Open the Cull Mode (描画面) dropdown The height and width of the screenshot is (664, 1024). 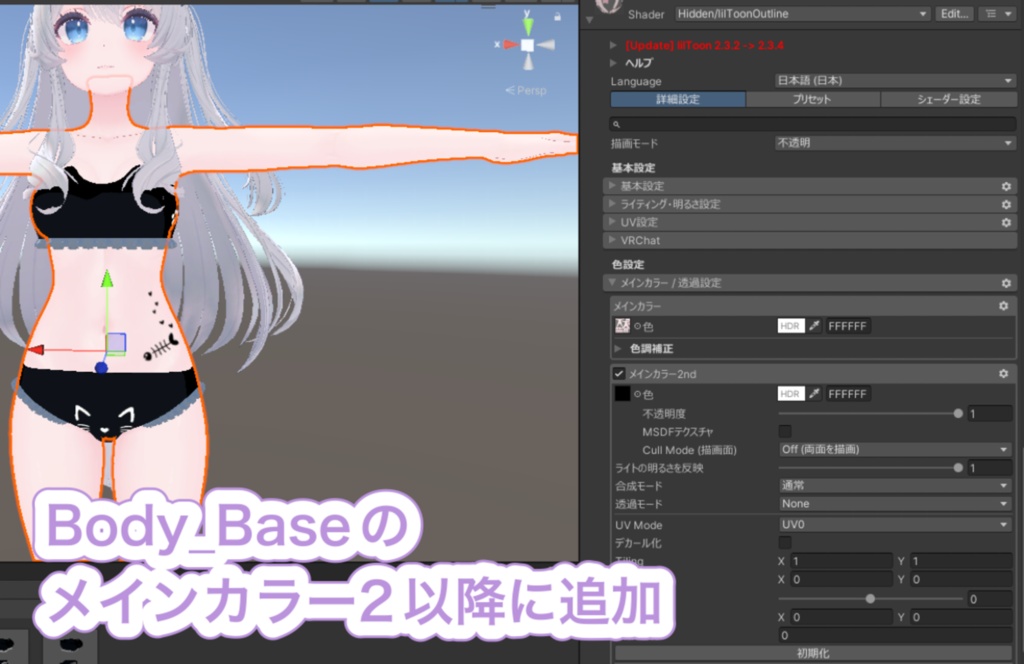coord(895,449)
